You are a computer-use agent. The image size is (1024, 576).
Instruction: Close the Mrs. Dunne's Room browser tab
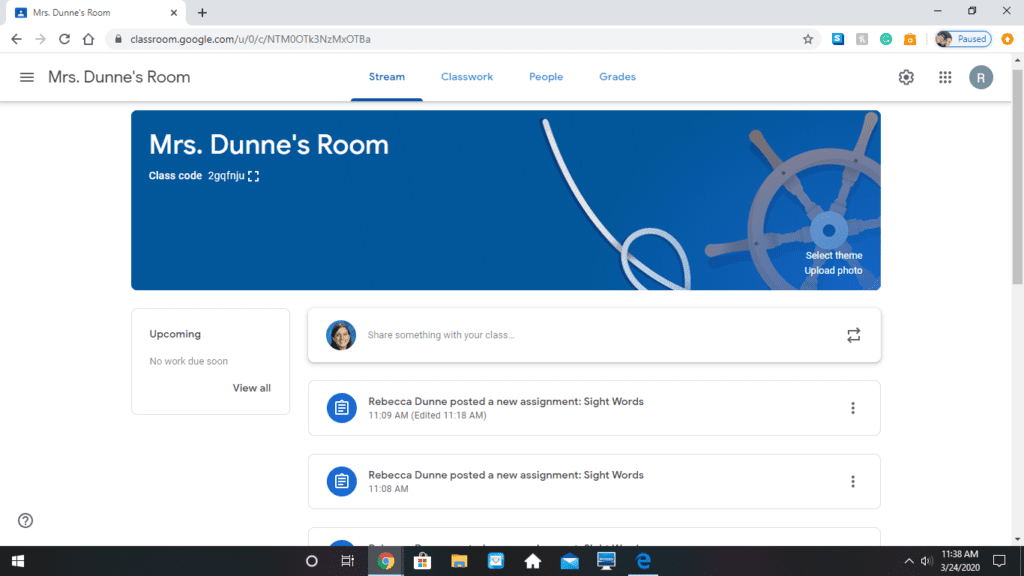[x=174, y=12]
